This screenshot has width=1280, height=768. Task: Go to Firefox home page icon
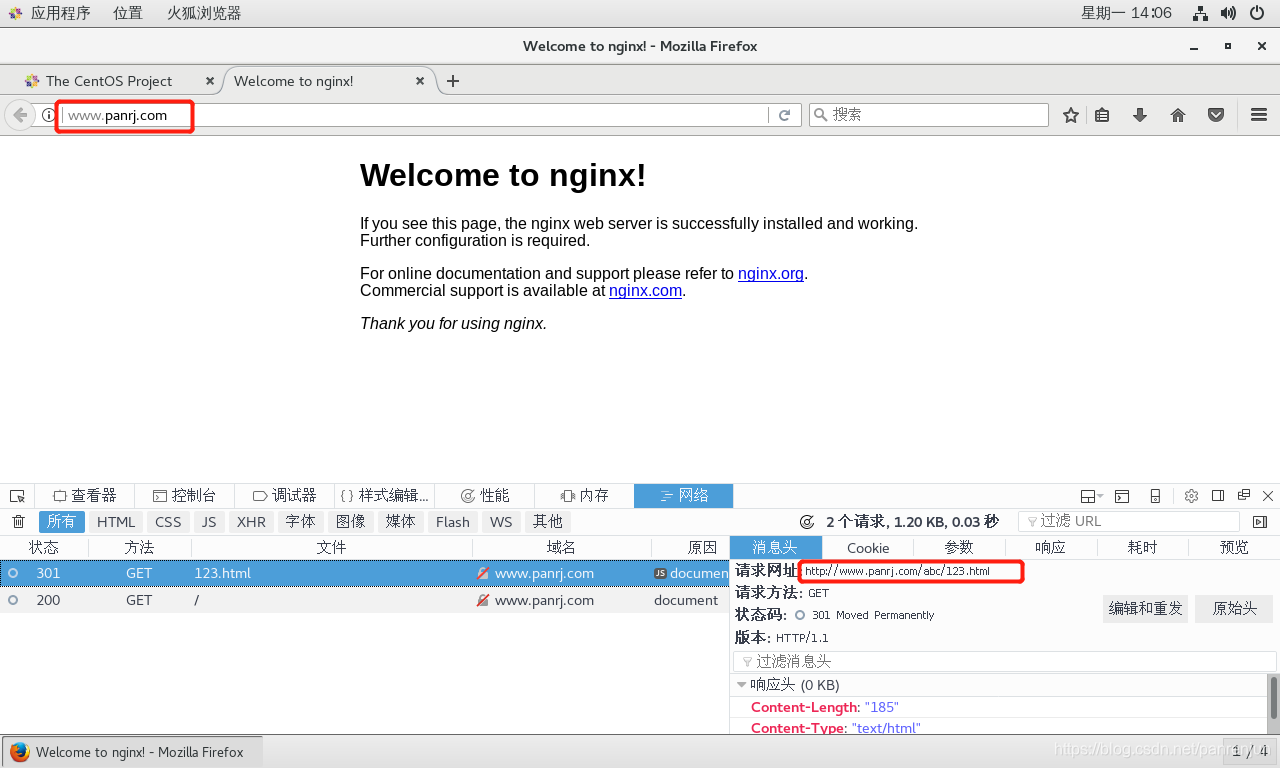1178,115
